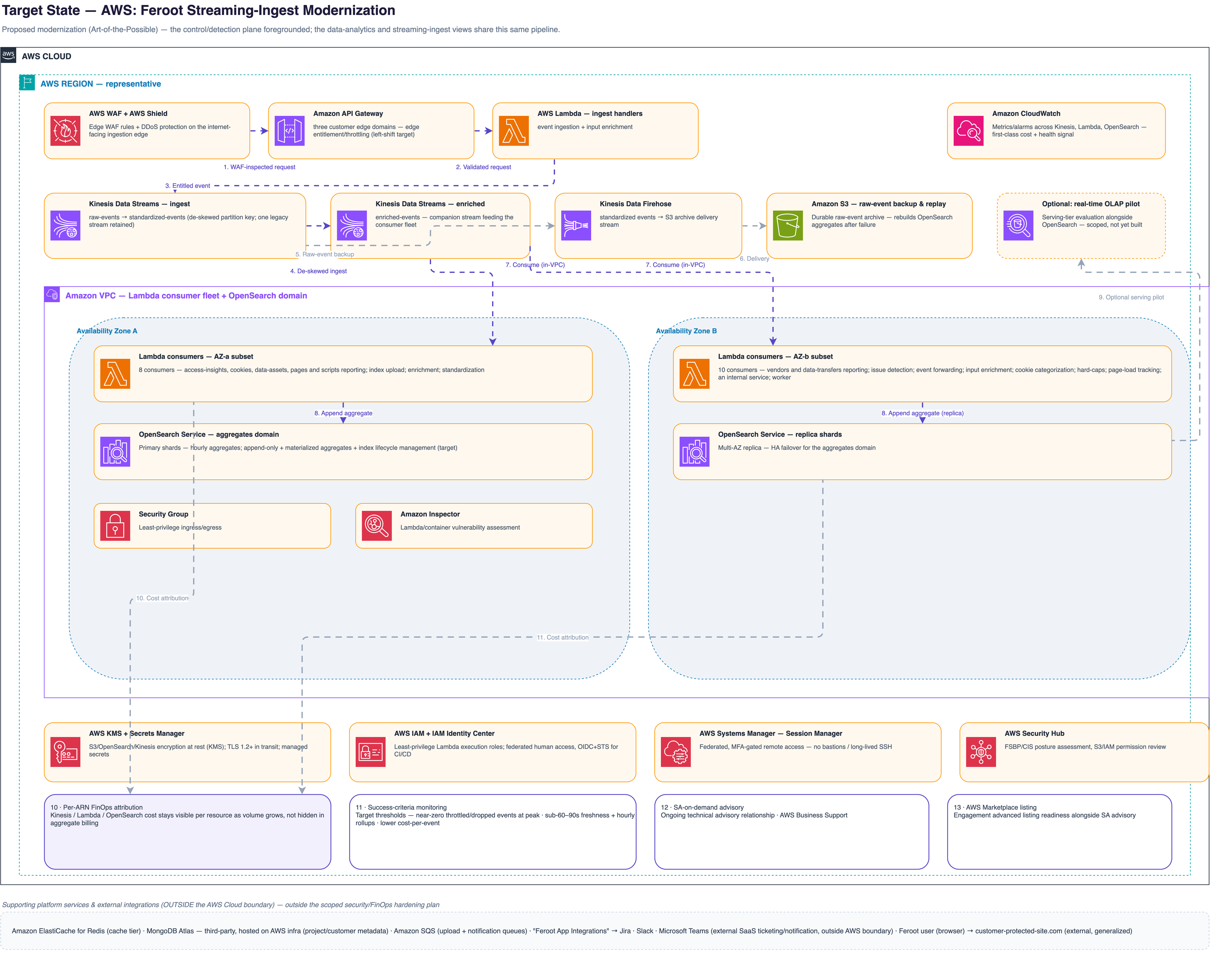Click the AWS Marketplace listing card
This screenshot has width=1210, height=980.
(1059, 832)
